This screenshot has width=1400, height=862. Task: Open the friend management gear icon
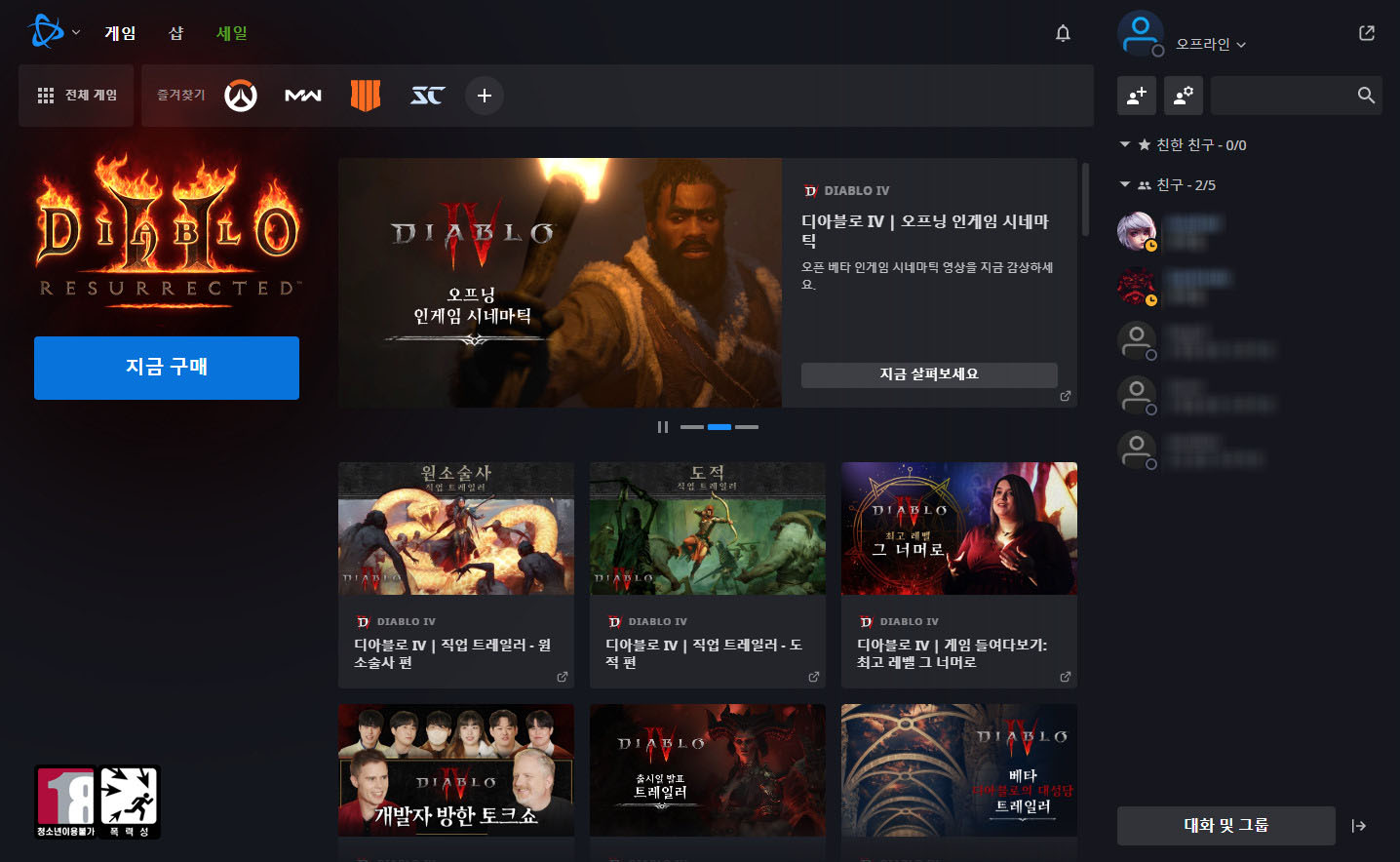[x=1184, y=96]
